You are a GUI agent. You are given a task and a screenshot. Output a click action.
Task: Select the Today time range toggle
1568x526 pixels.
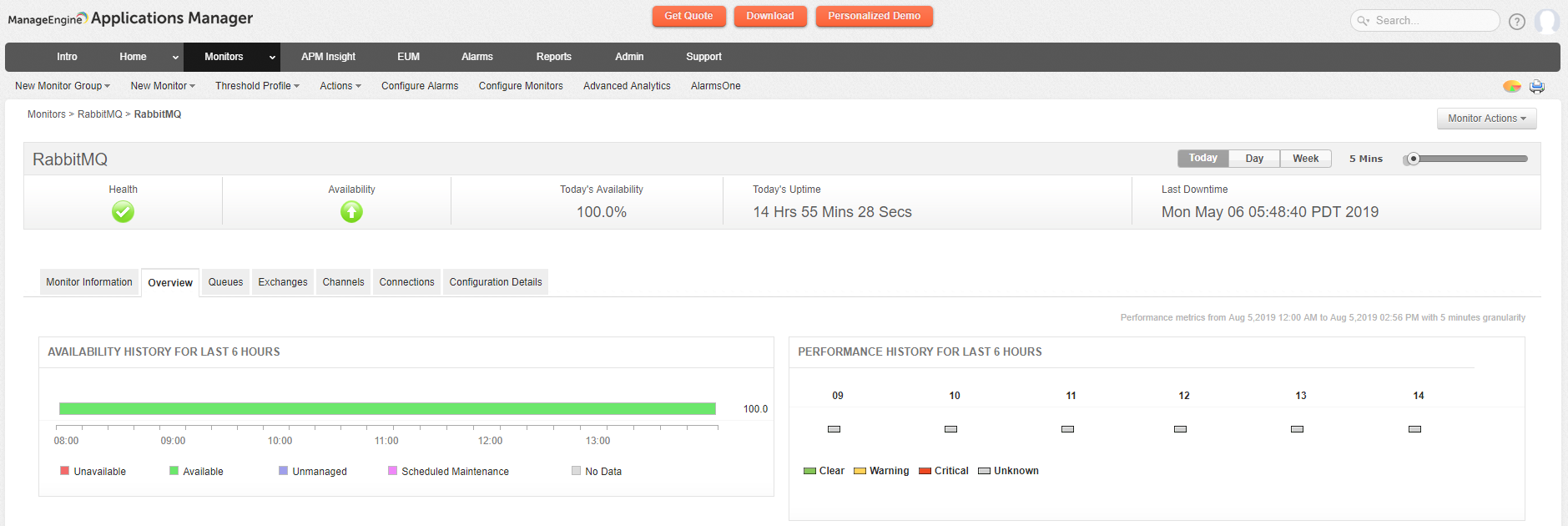1203,159
